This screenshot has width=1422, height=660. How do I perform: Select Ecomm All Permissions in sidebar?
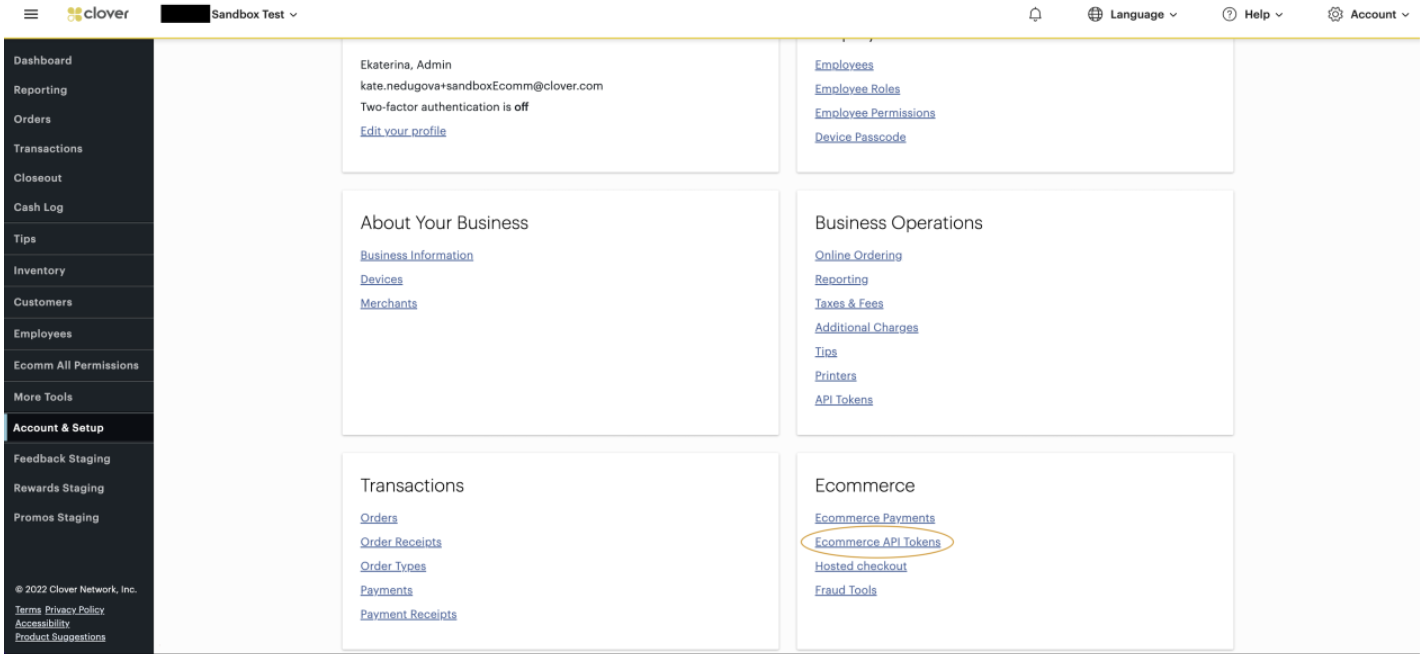pos(77,365)
